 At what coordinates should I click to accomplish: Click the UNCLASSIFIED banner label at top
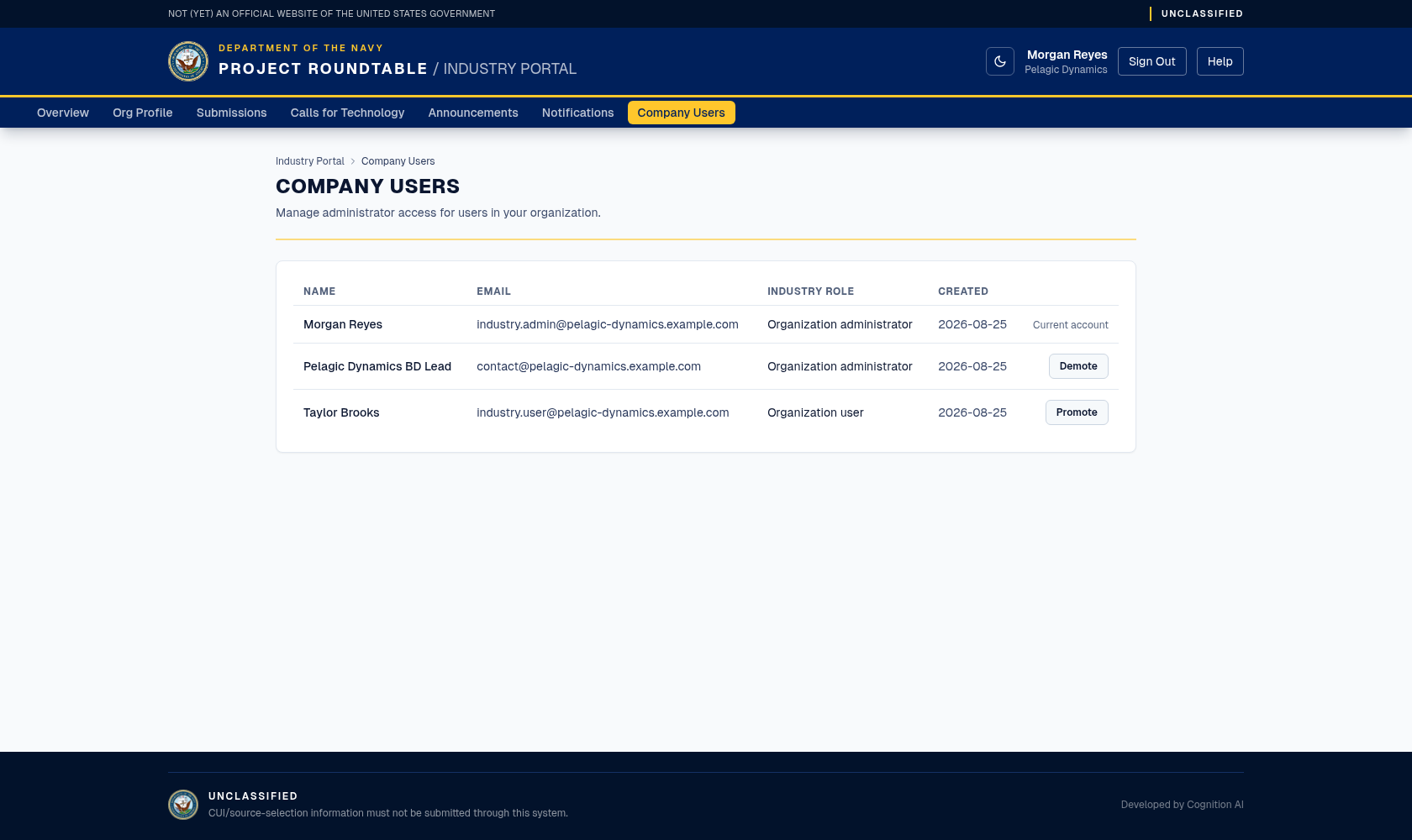[1202, 13]
